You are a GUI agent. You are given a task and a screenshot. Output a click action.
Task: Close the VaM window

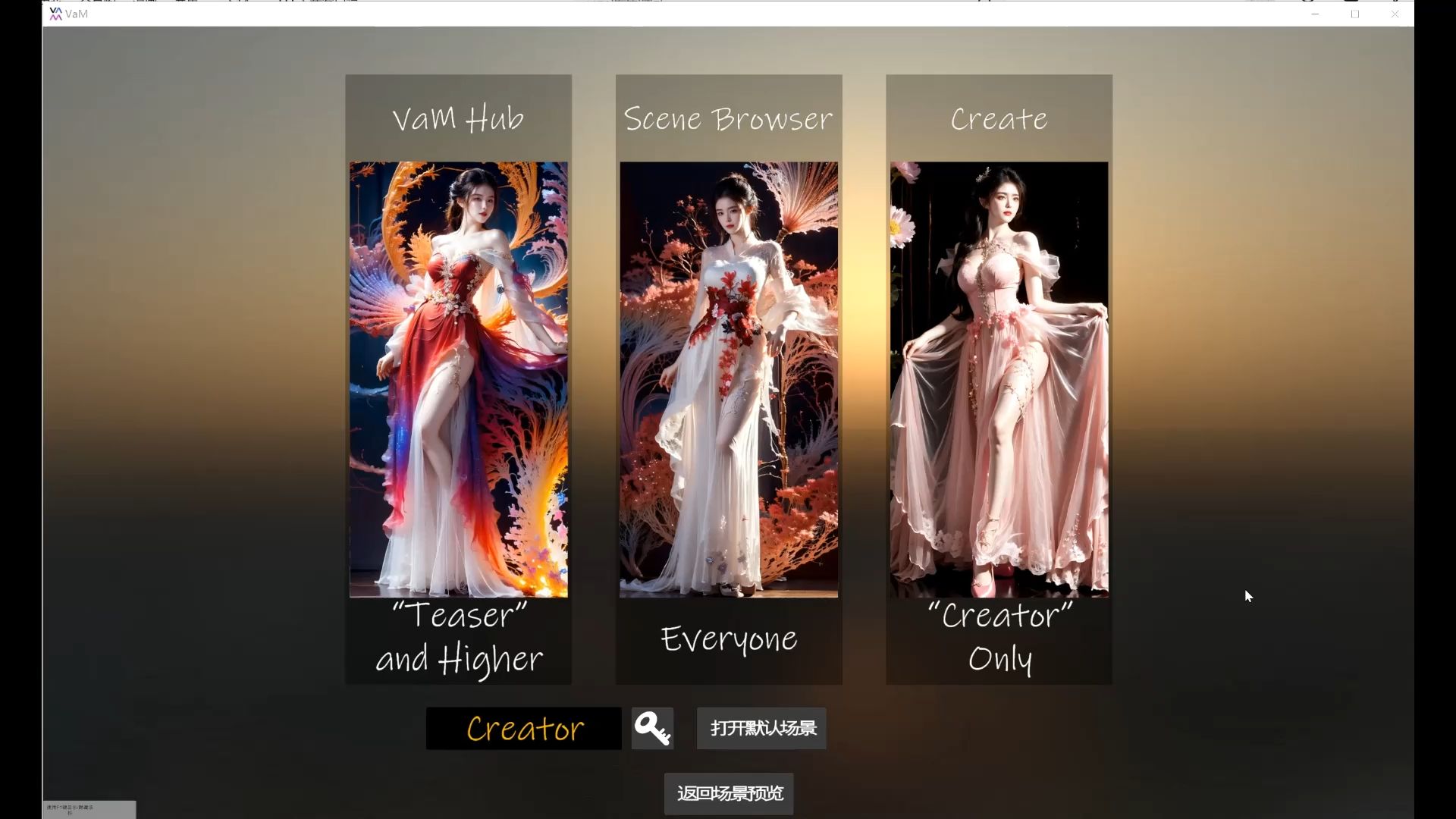point(1395,14)
